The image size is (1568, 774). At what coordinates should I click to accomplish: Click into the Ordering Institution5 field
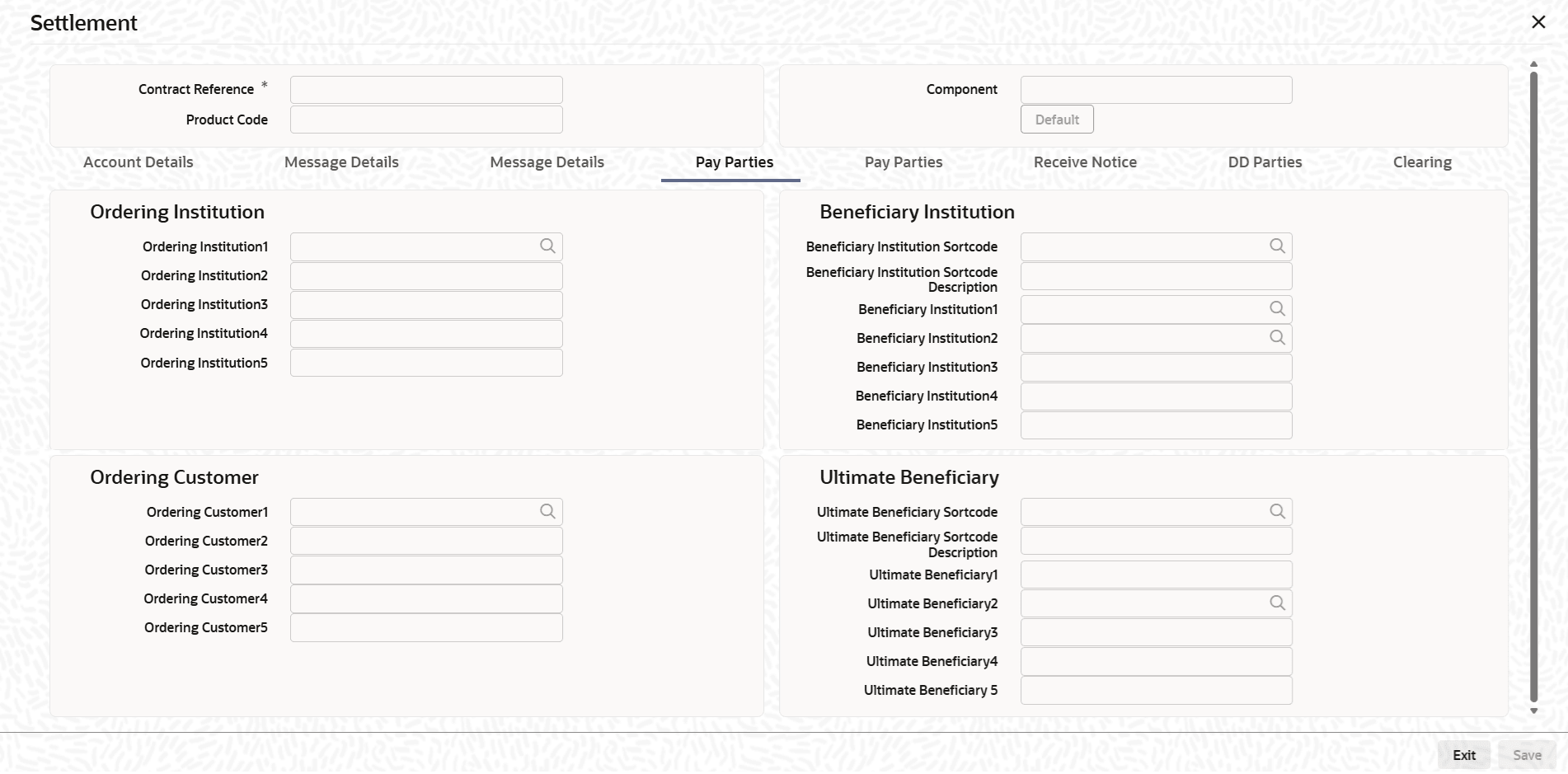[x=426, y=363]
